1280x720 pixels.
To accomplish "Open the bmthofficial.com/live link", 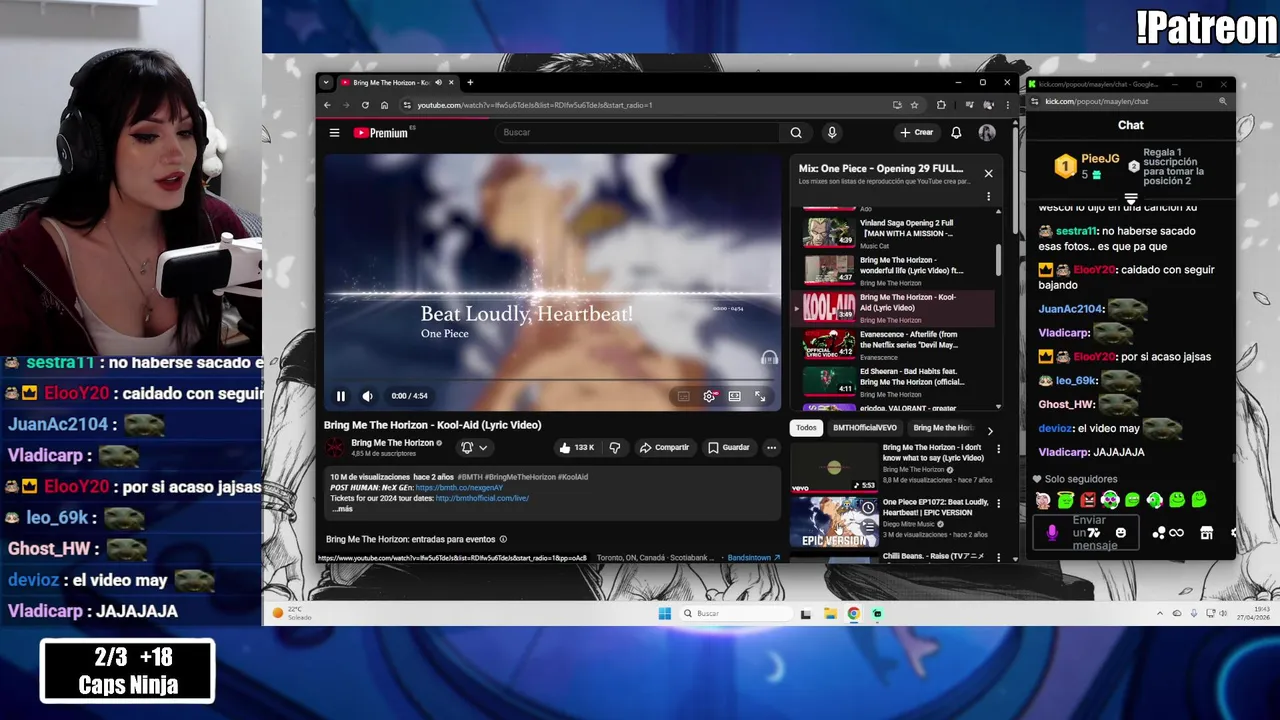I will coord(482,498).
